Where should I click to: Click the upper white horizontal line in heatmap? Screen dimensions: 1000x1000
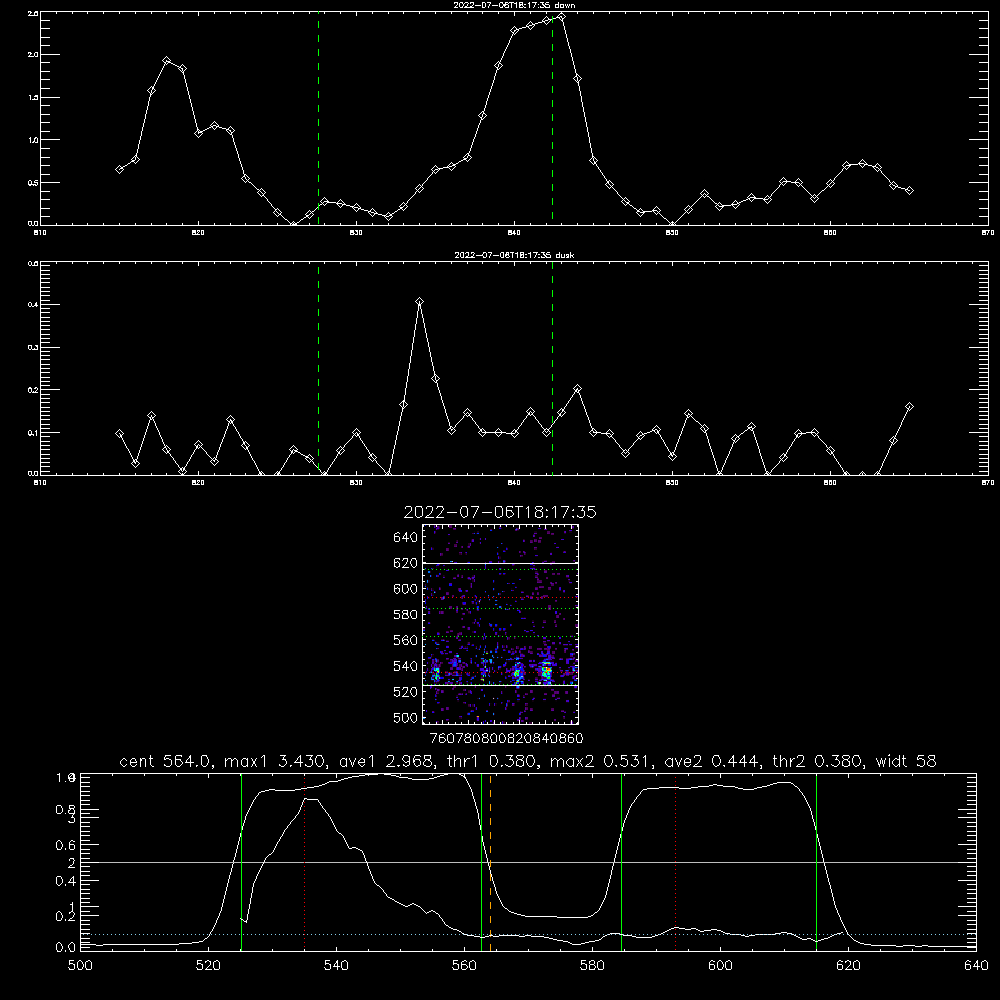point(500,563)
